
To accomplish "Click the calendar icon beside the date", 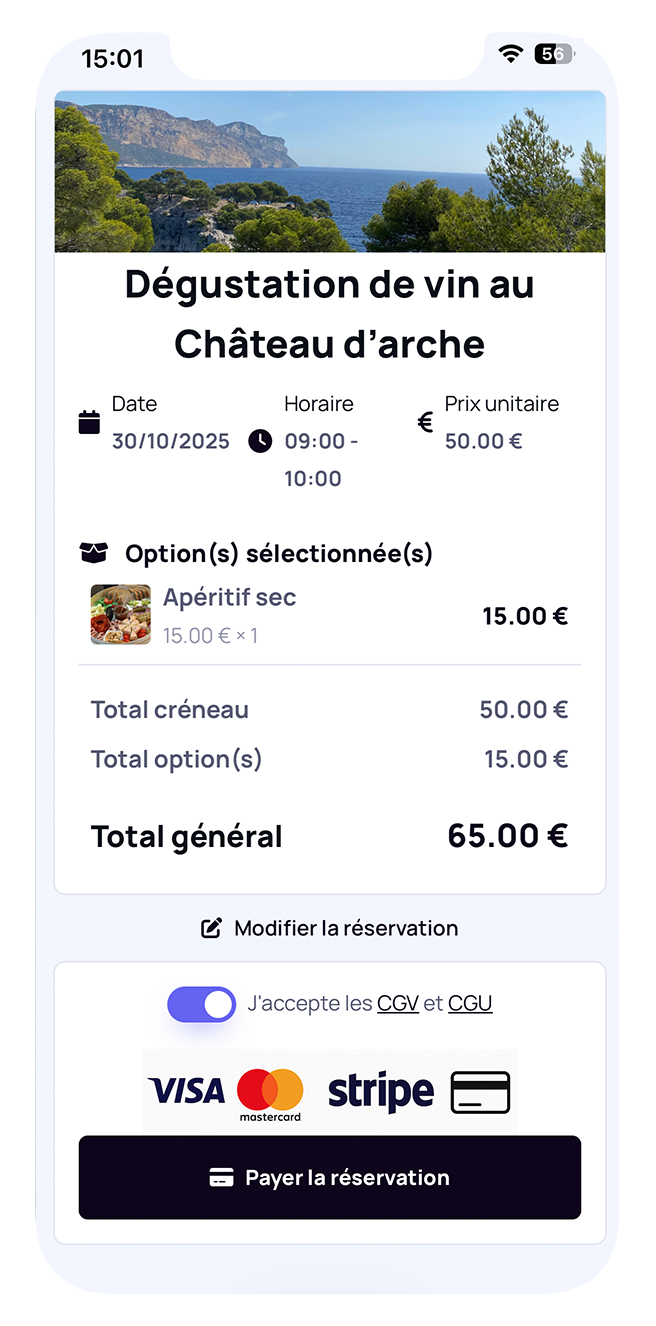I will click(x=89, y=422).
